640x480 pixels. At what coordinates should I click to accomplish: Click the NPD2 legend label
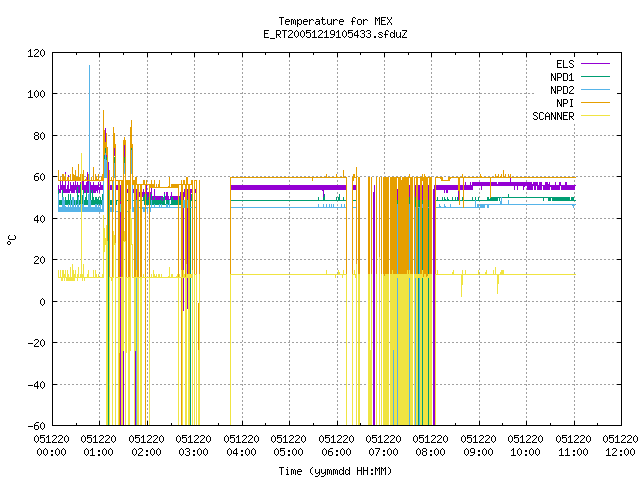(x=562, y=90)
